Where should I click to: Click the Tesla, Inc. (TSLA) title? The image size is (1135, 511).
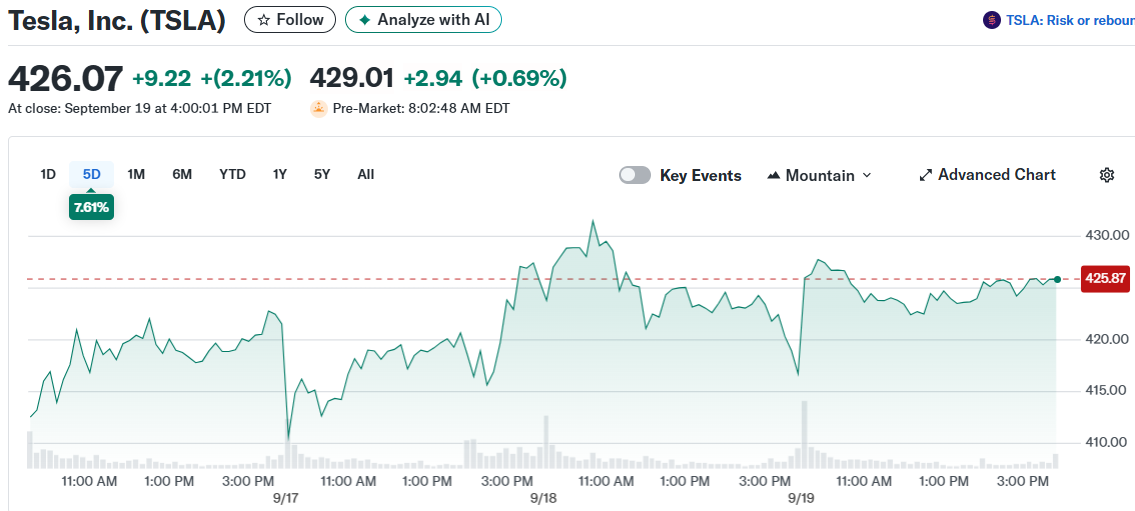117,20
